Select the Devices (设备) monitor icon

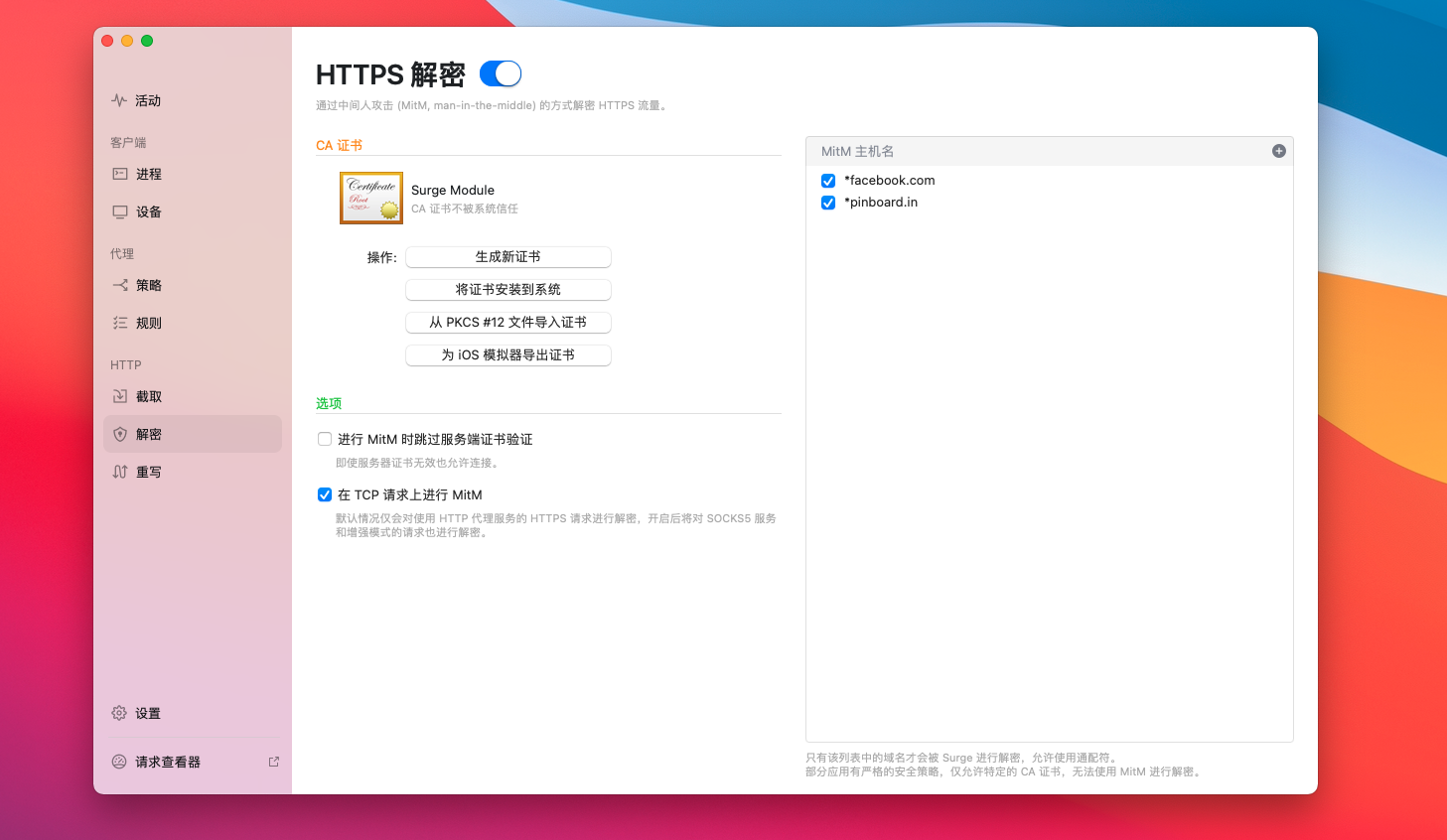pyautogui.click(x=120, y=211)
